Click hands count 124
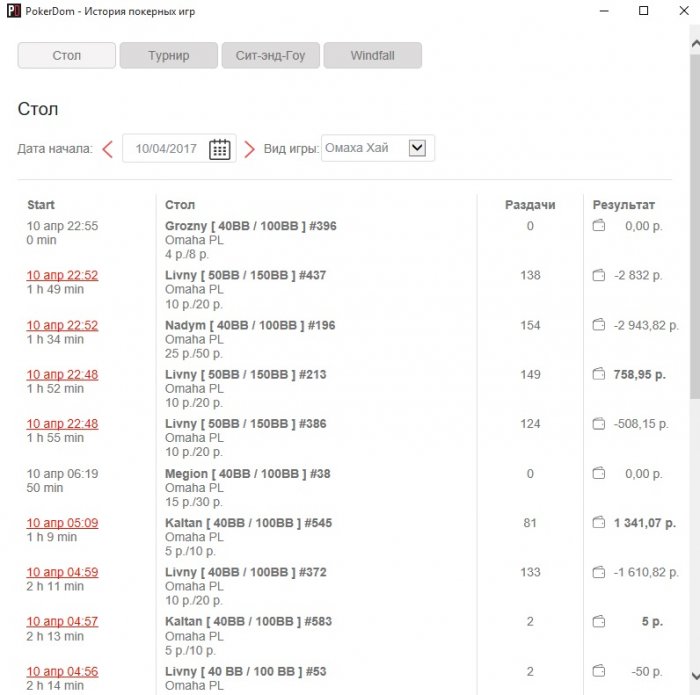The width and height of the screenshot is (700, 695). [x=530, y=424]
